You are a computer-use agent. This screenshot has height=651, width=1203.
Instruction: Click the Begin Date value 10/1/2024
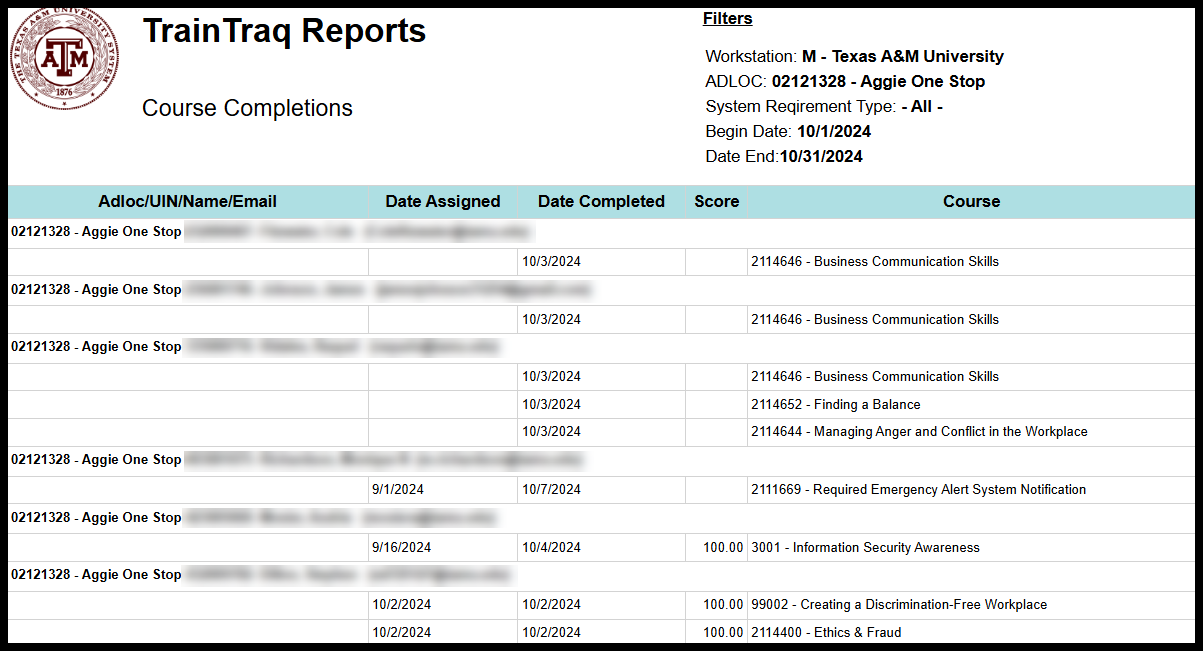pos(833,132)
